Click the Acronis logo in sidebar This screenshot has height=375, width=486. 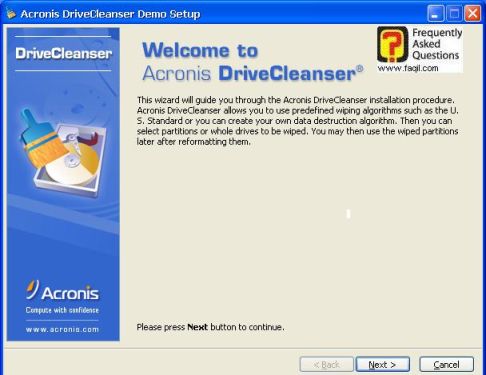click(63, 291)
